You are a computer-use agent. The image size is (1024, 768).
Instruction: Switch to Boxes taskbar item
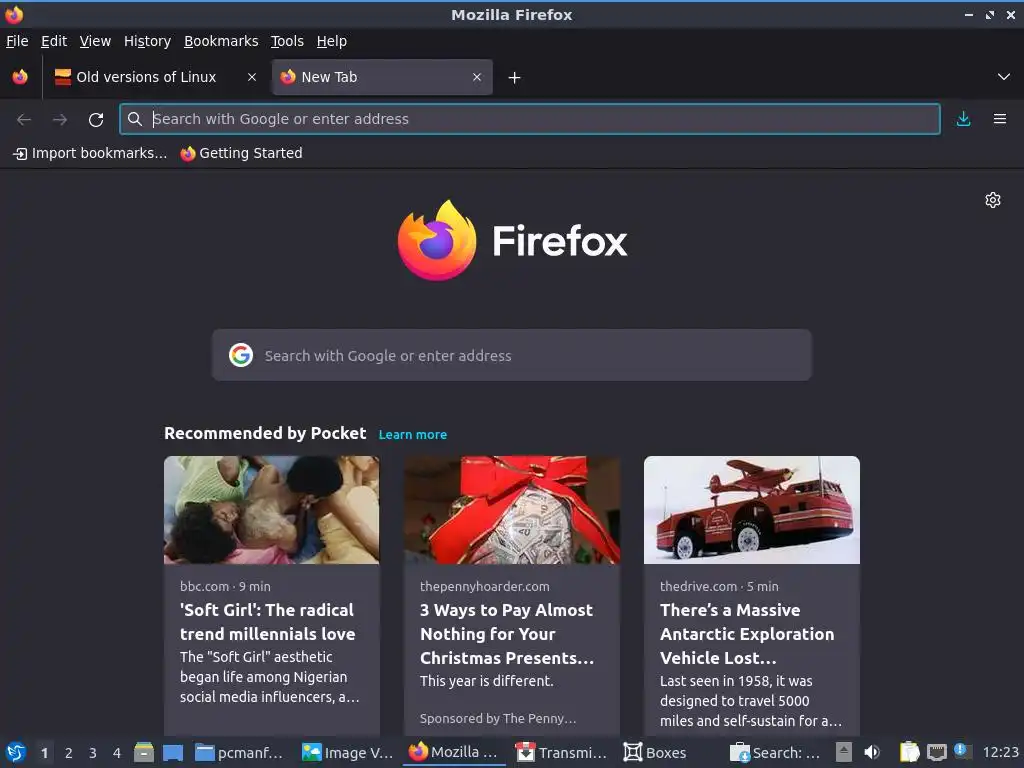[x=655, y=753]
